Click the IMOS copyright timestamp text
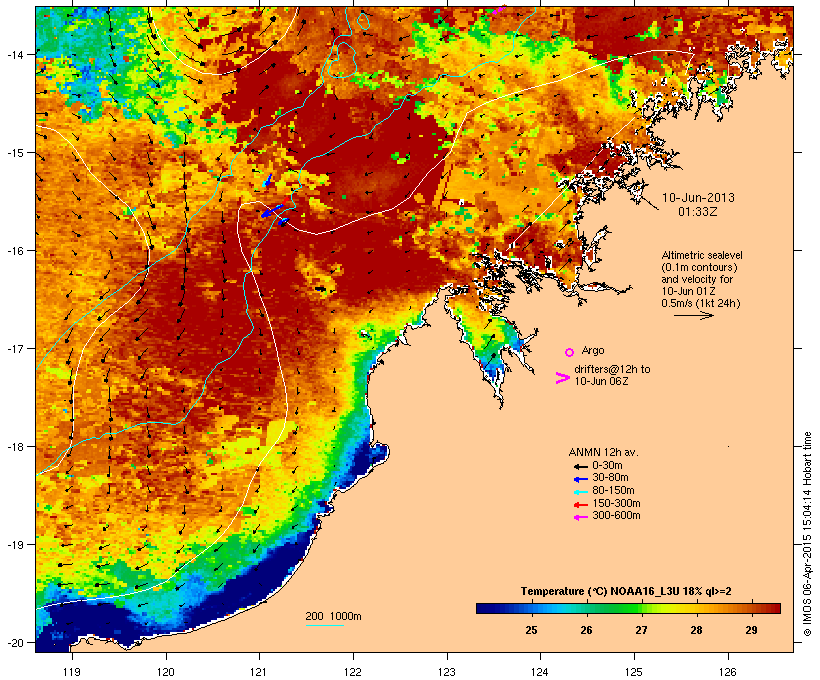820x680 pixels. point(807,534)
